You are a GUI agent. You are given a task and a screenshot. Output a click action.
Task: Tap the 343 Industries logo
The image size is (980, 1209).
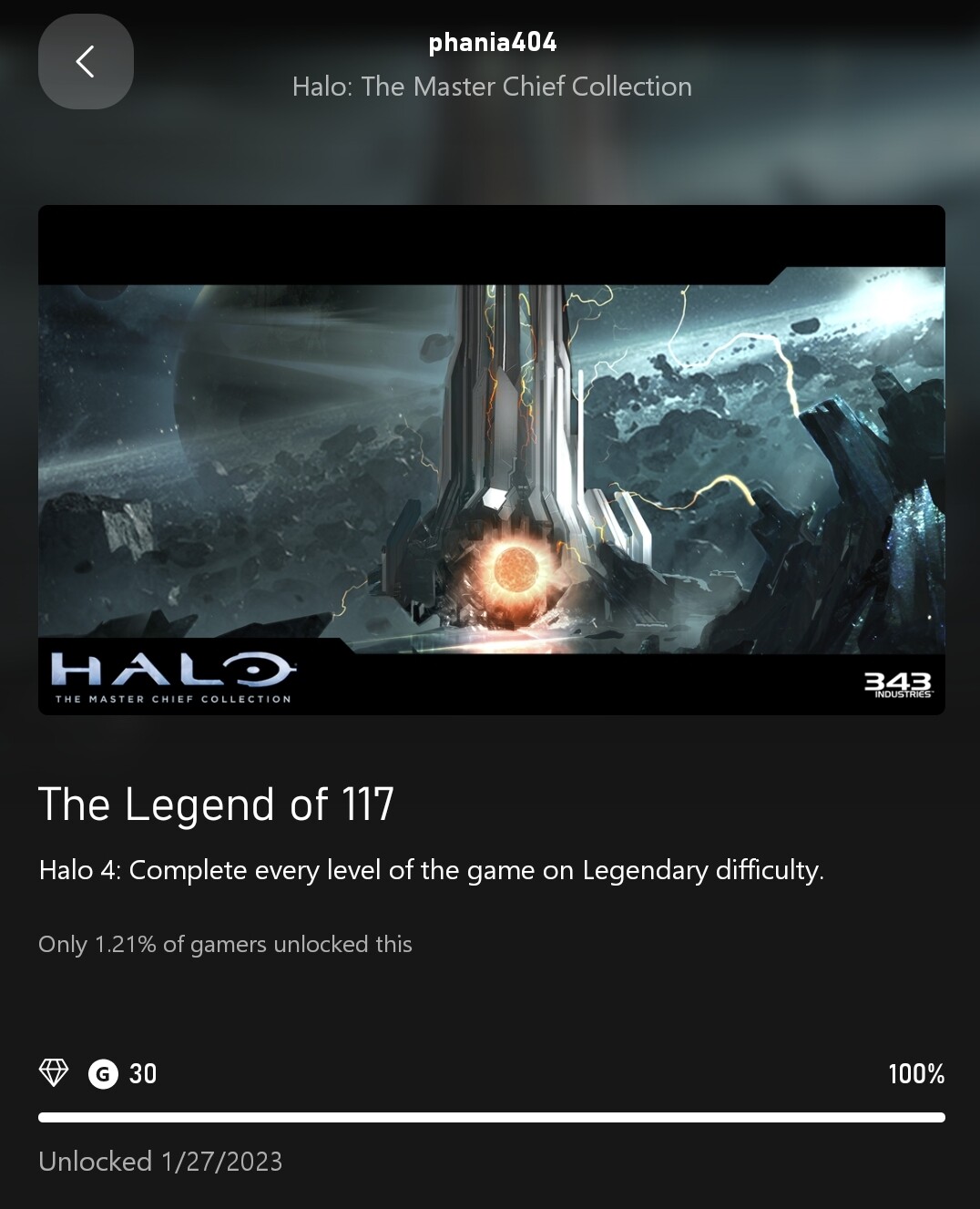pos(897,684)
